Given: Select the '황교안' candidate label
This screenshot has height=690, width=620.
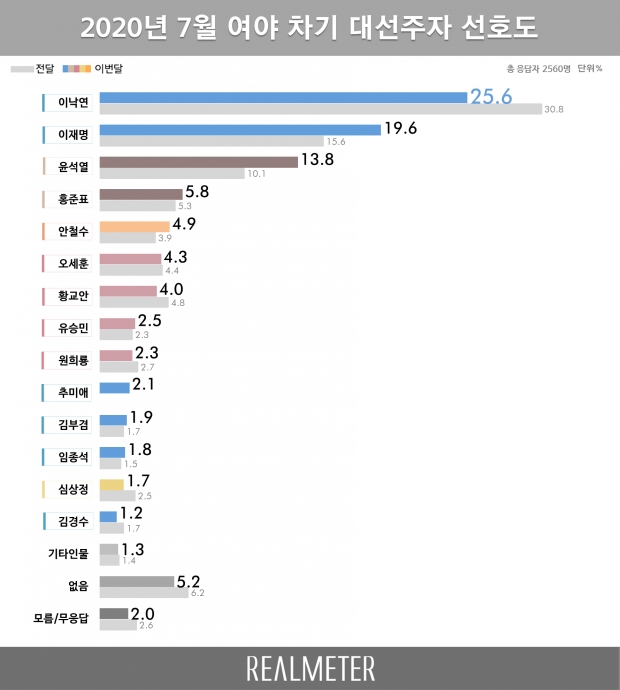Looking at the screenshot, I should [x=67, y=296].
